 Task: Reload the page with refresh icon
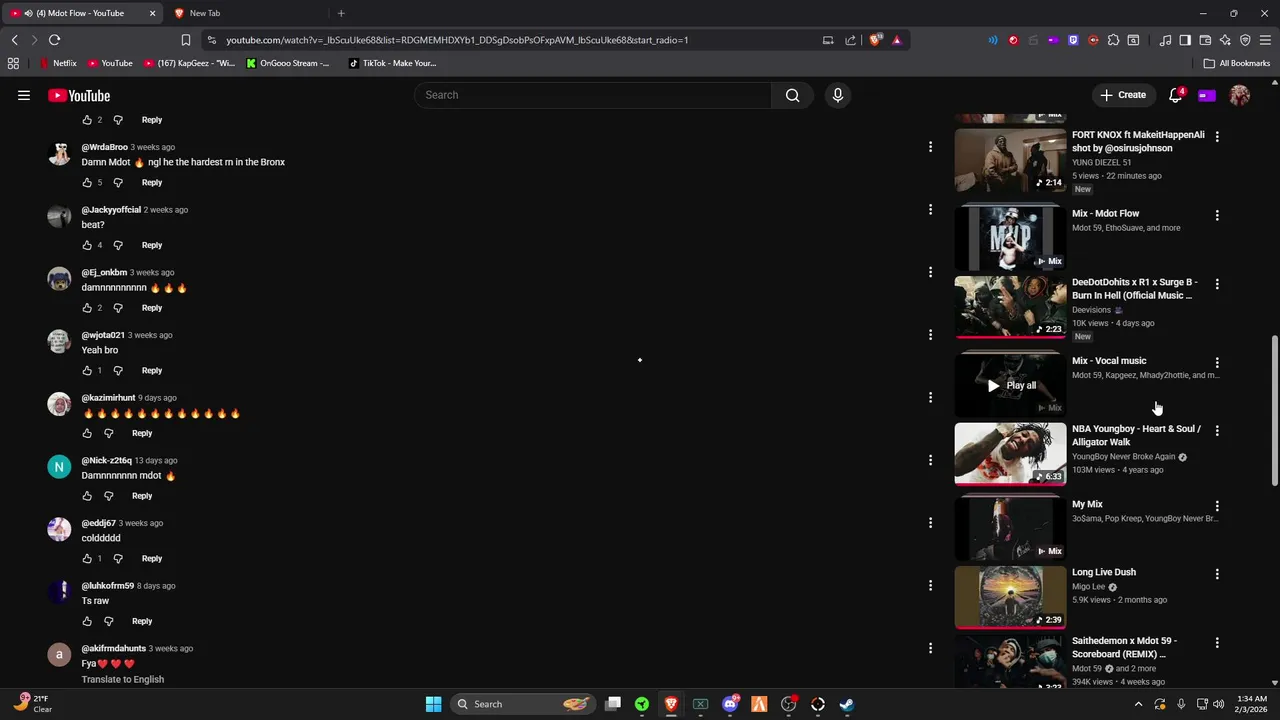pyautogui.click(x=54, y=40)
